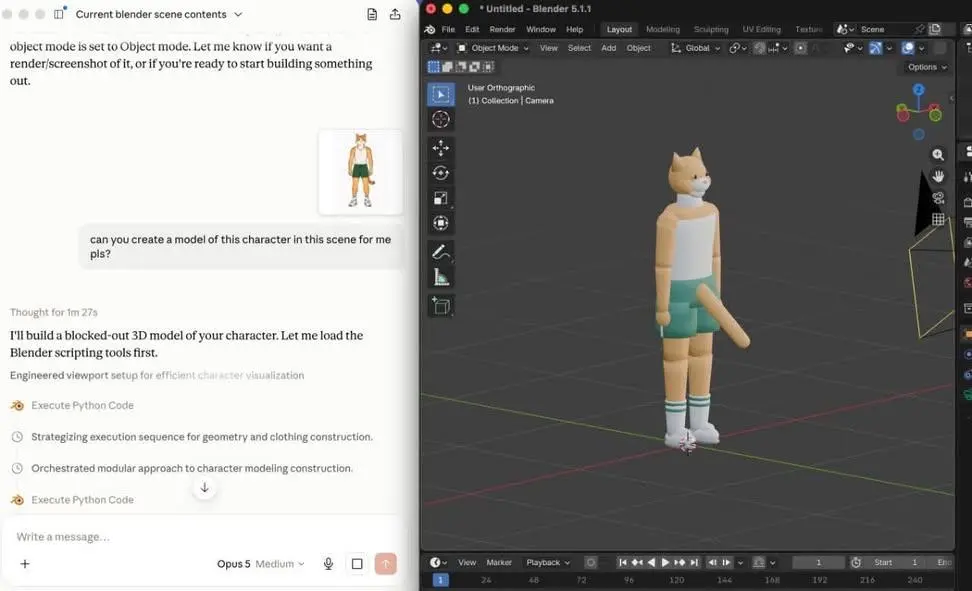
Task: Click the Start frame field
Action: coord(896,562)
